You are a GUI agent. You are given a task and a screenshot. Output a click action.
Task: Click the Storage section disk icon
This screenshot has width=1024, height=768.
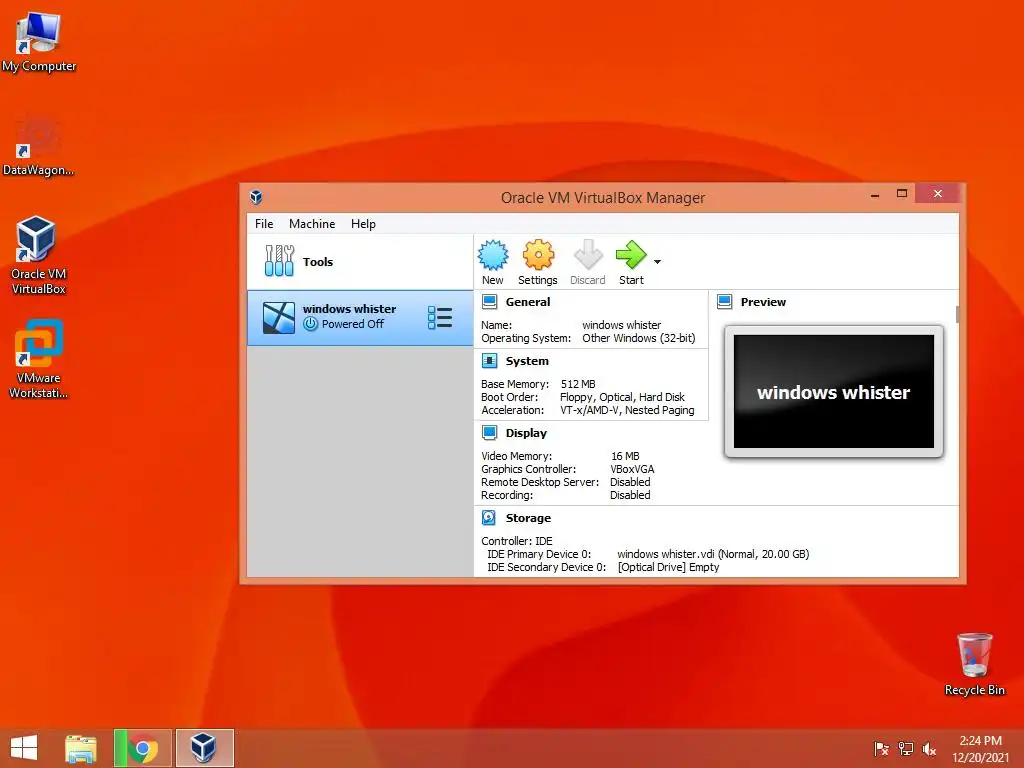[489, 518]
